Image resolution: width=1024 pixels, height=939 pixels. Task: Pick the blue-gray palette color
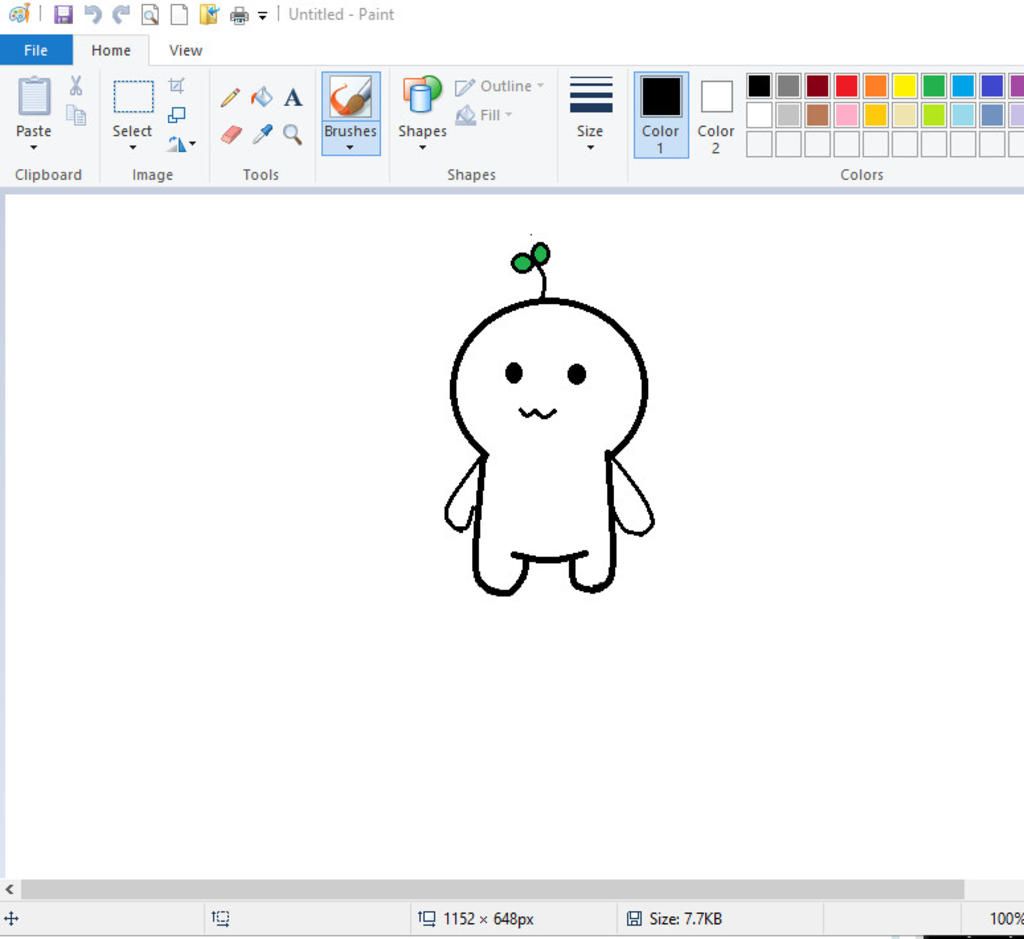[x=992, y=115]
